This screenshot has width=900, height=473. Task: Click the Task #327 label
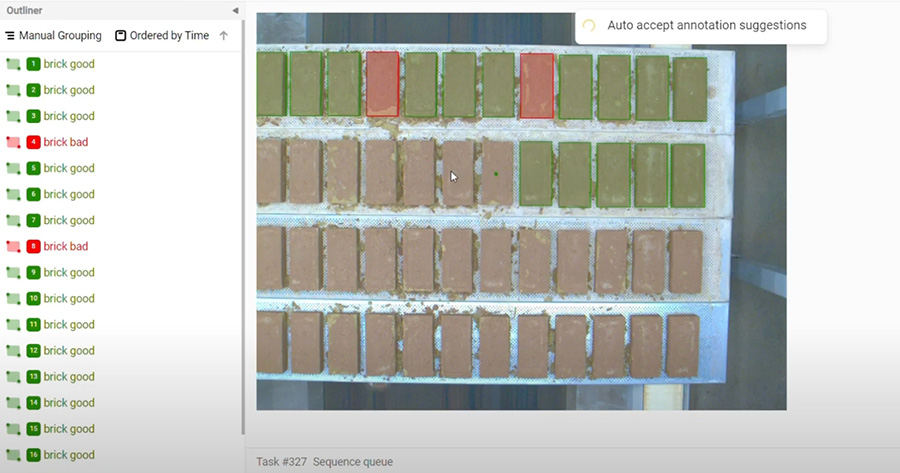coord(281,462)
